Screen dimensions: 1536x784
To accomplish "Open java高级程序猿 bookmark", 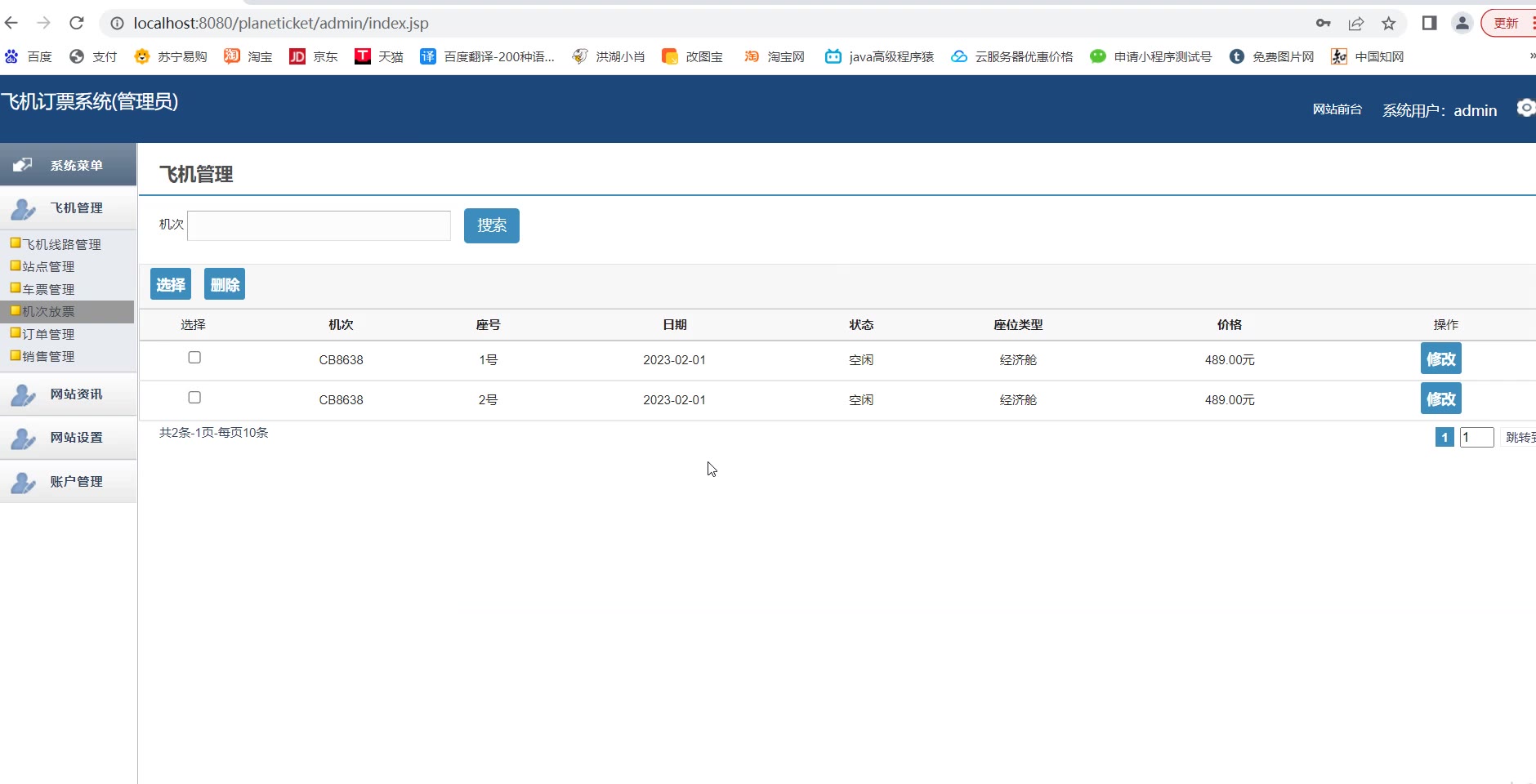I will 880,56.
